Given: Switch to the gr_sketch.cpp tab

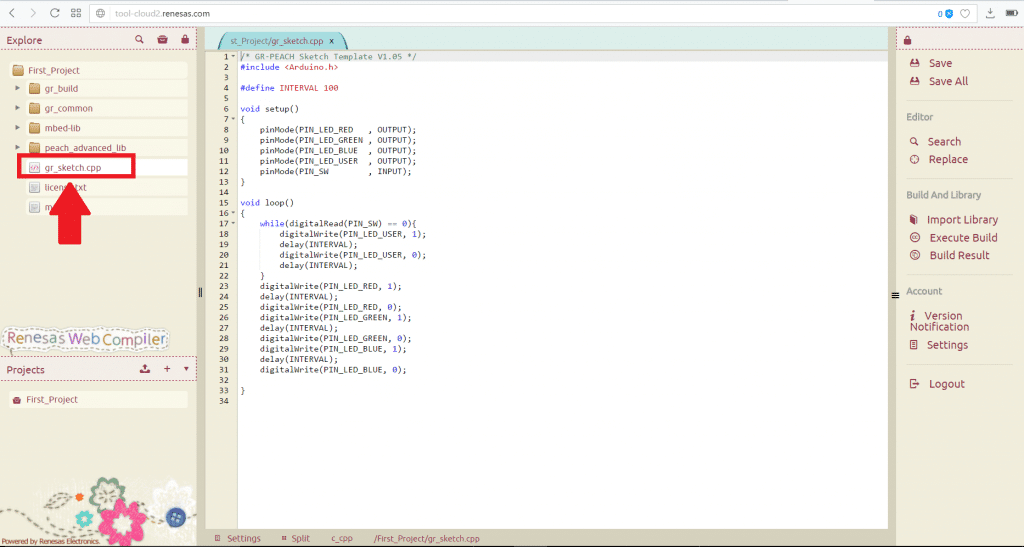Looking at the screenshot, I should pyautogui.click(x=277, y=41).
